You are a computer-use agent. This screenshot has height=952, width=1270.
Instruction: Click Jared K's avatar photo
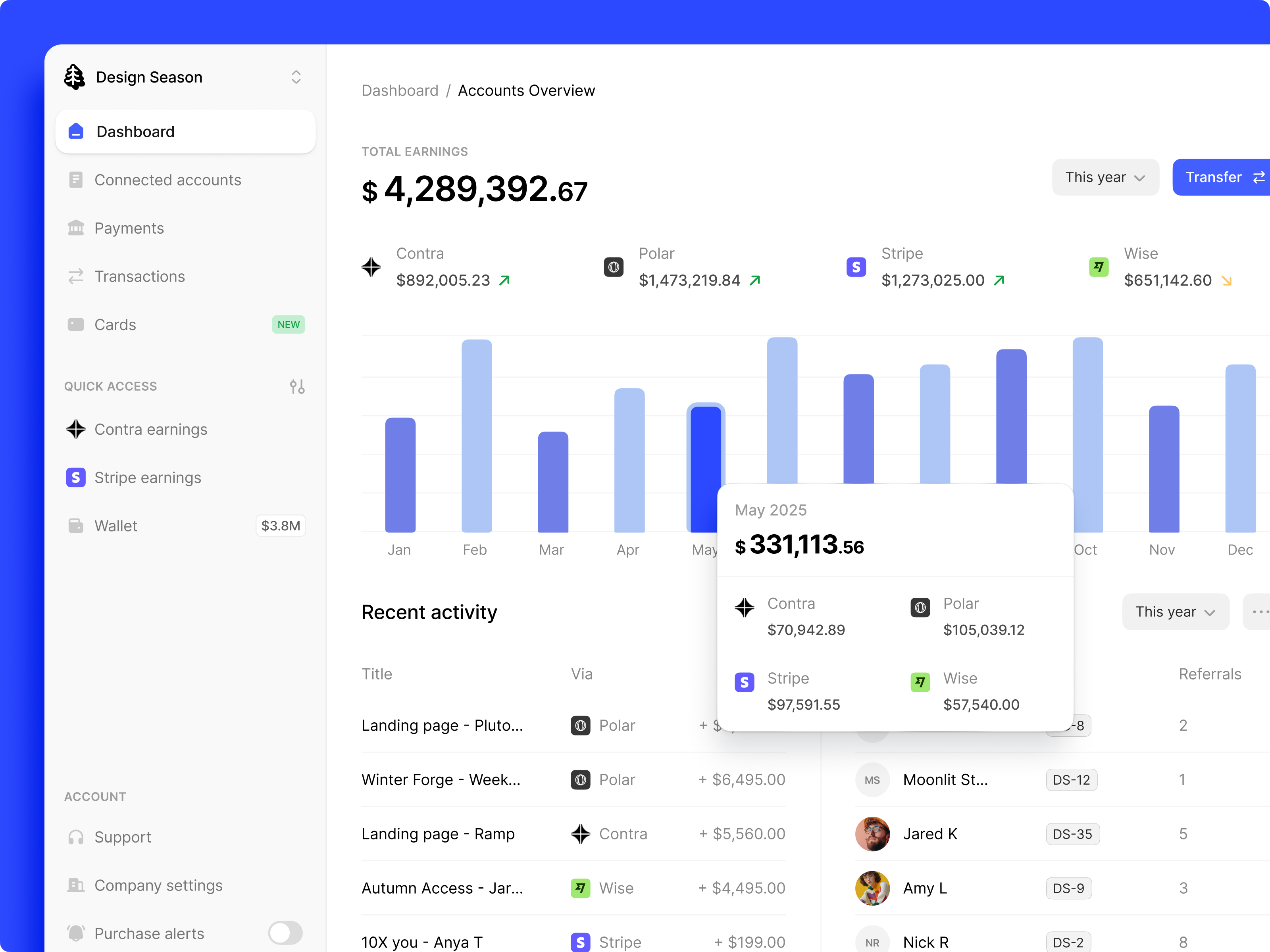pos(872,834)
